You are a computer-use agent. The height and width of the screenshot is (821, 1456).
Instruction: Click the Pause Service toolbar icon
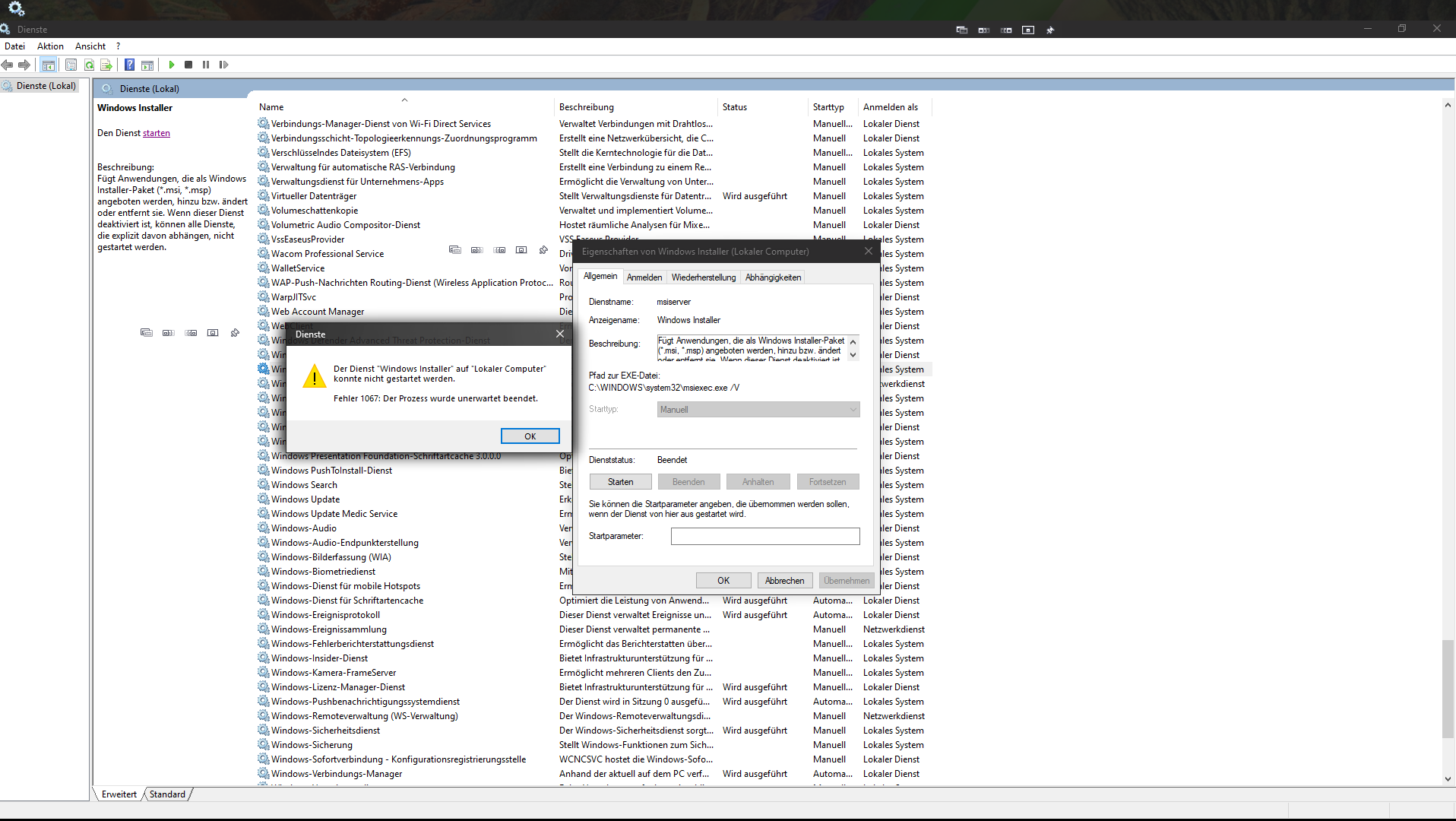pos(206,65)
